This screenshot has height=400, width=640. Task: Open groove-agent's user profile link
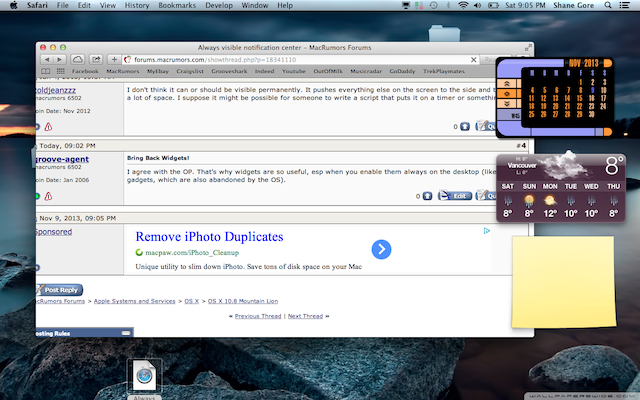point(62,159)
